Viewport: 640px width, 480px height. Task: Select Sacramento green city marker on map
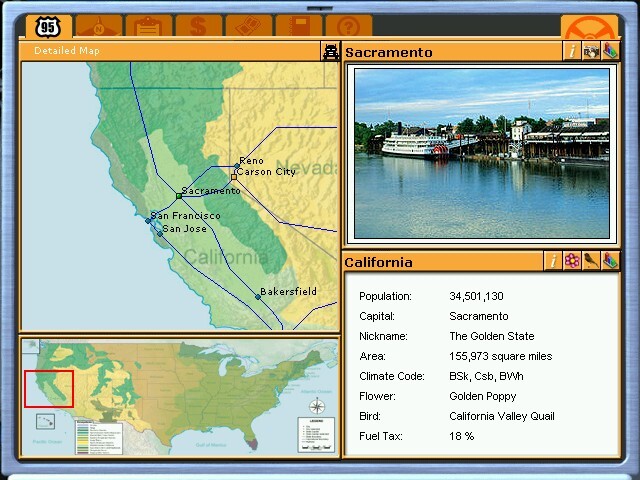(x=179, y=196)
